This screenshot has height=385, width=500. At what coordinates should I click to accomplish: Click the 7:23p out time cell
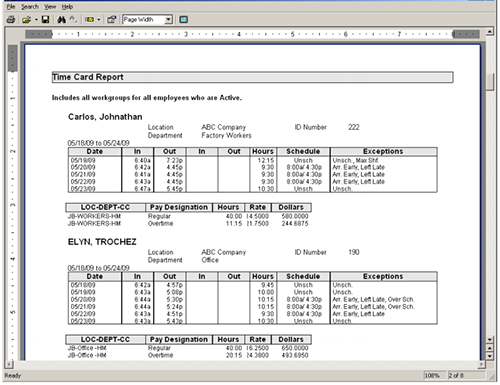pyautogui.click(x=175, y=160)
